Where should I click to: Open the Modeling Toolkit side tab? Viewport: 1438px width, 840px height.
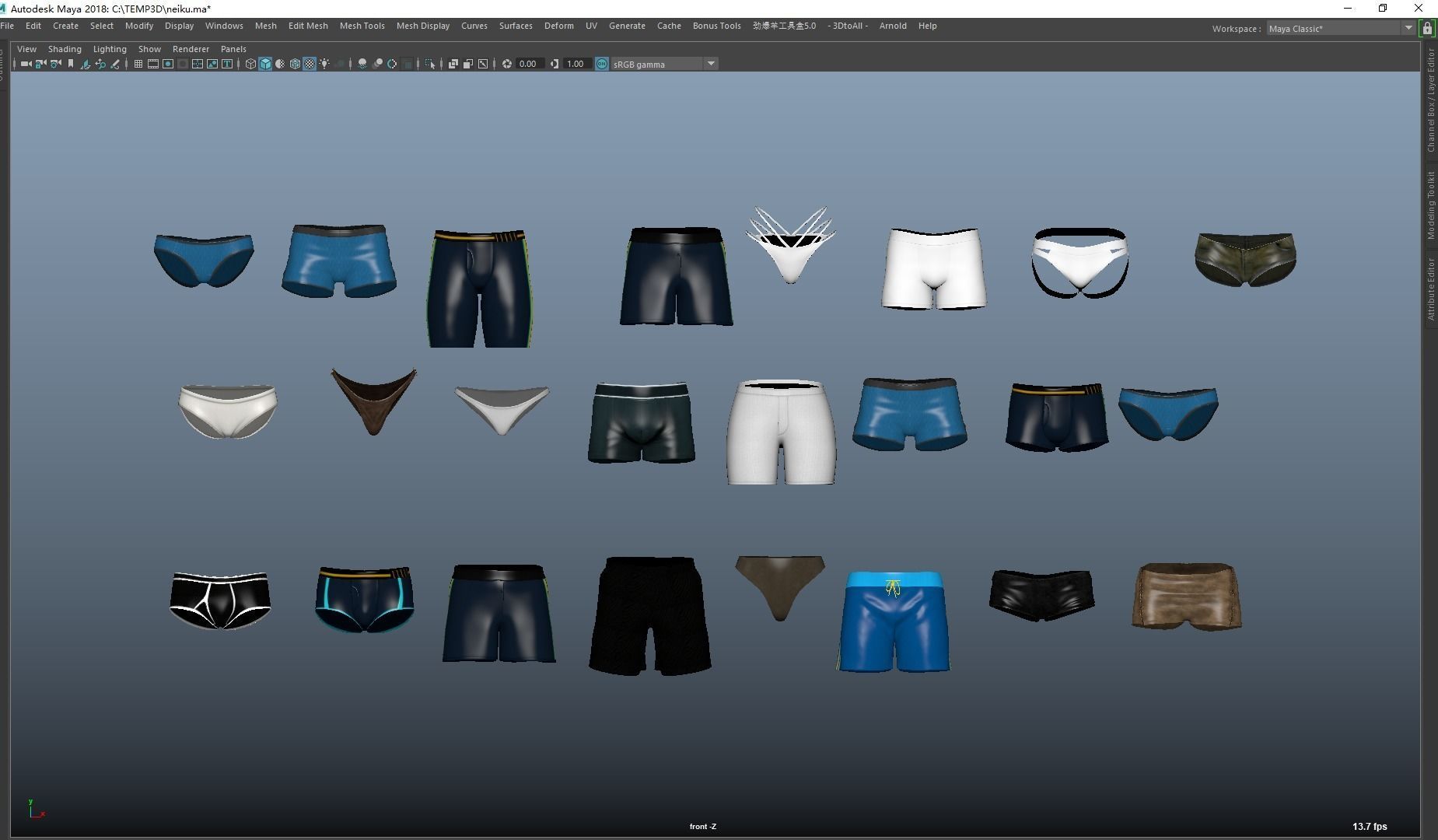tap(1430, 205)
